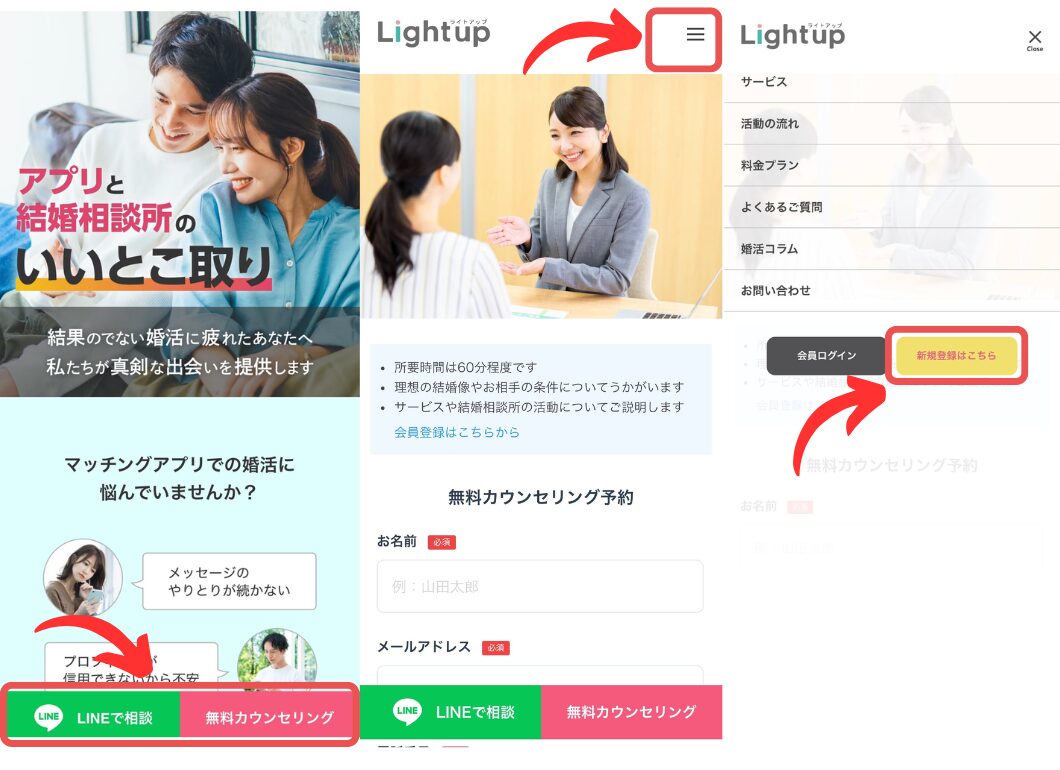Image resolution: width=1060 pixels, height=770 pixels.
Task: Click the yellow 新規登録はこちら button
Action: point(956,356)
